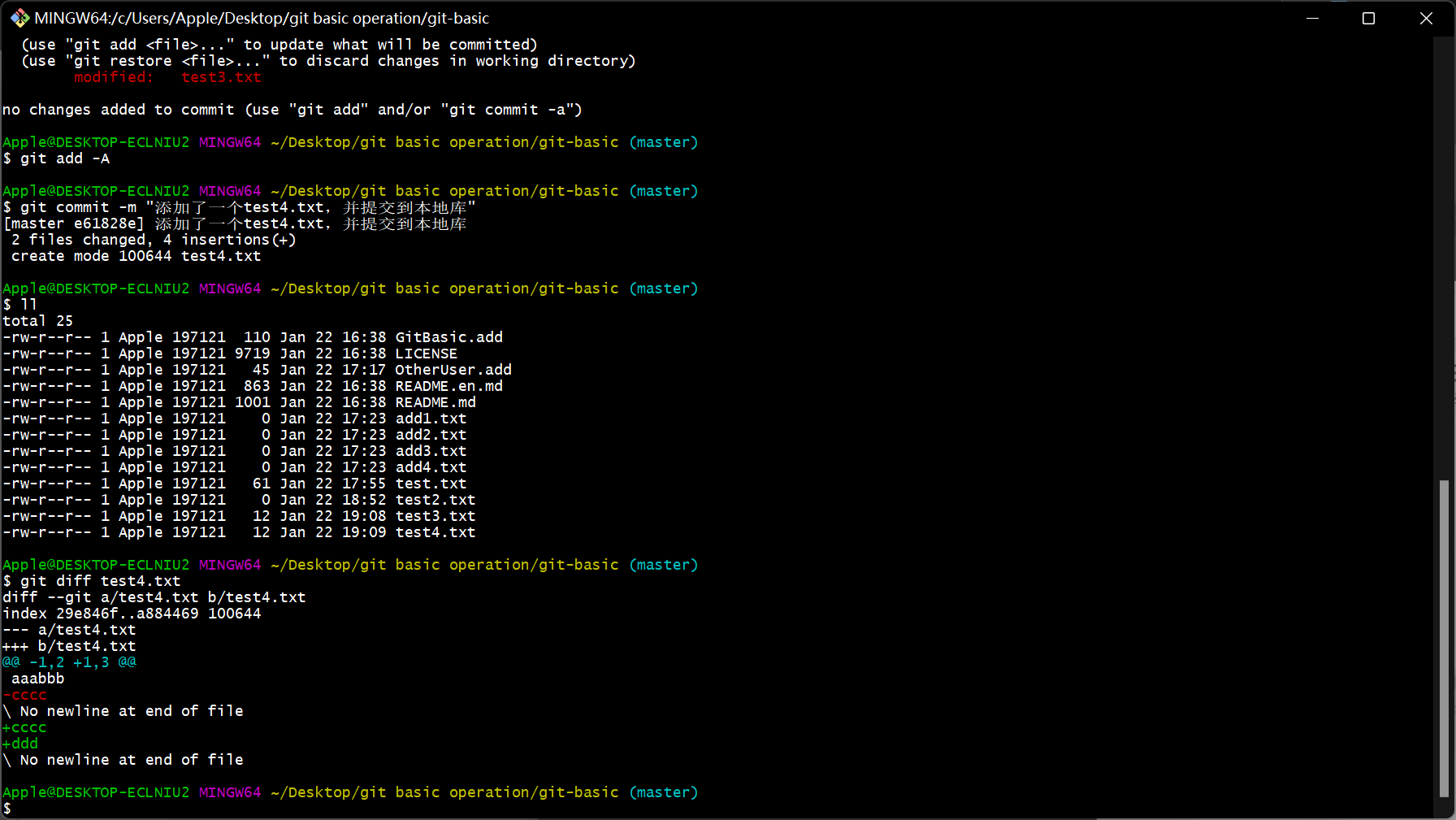The height and width of the screenshot is (820, 1456).
Task: Click the 'total 25' output line
Action: coord(37,321)
